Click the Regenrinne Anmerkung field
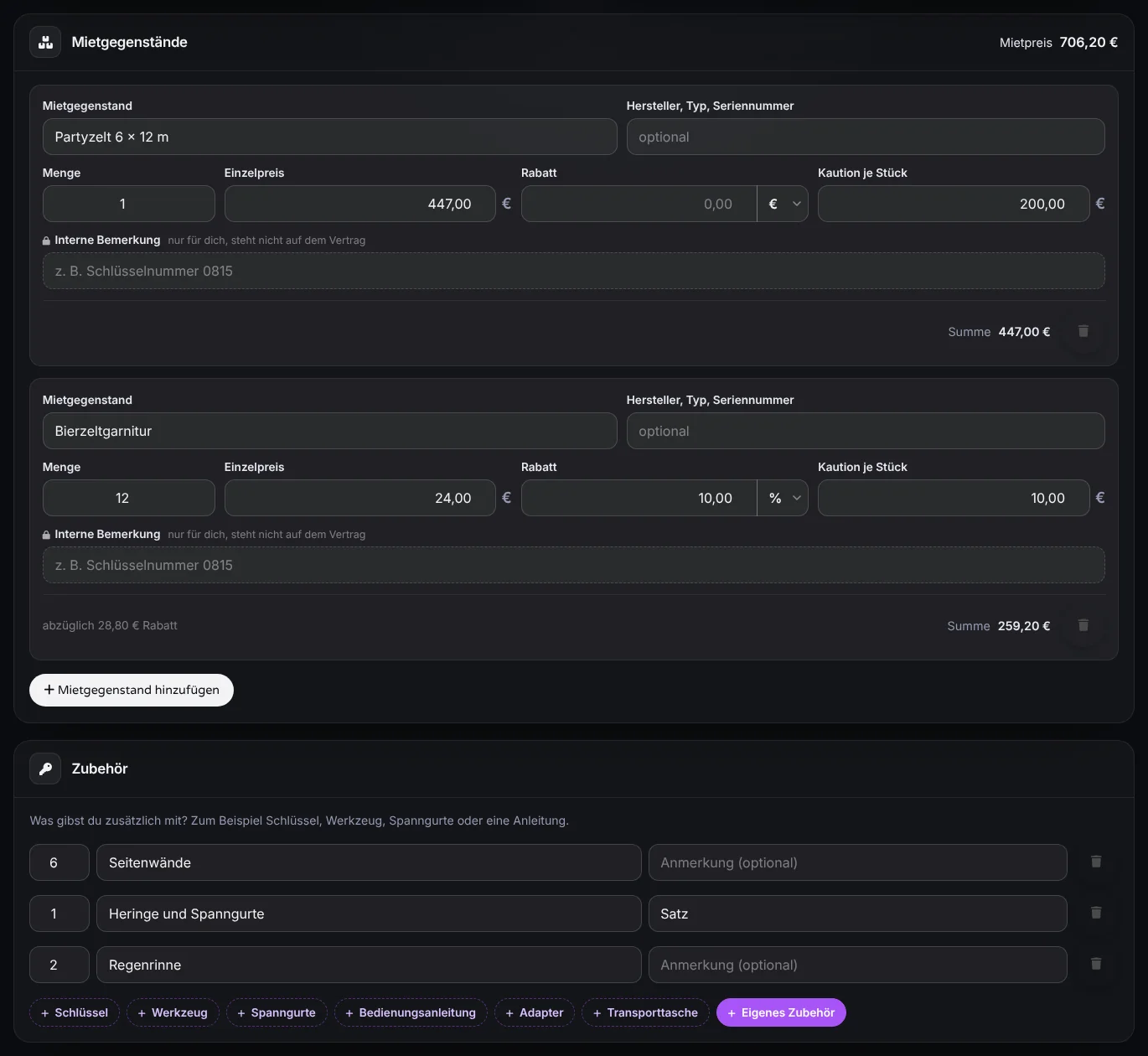1148x1056 pixels. point(858,965)
